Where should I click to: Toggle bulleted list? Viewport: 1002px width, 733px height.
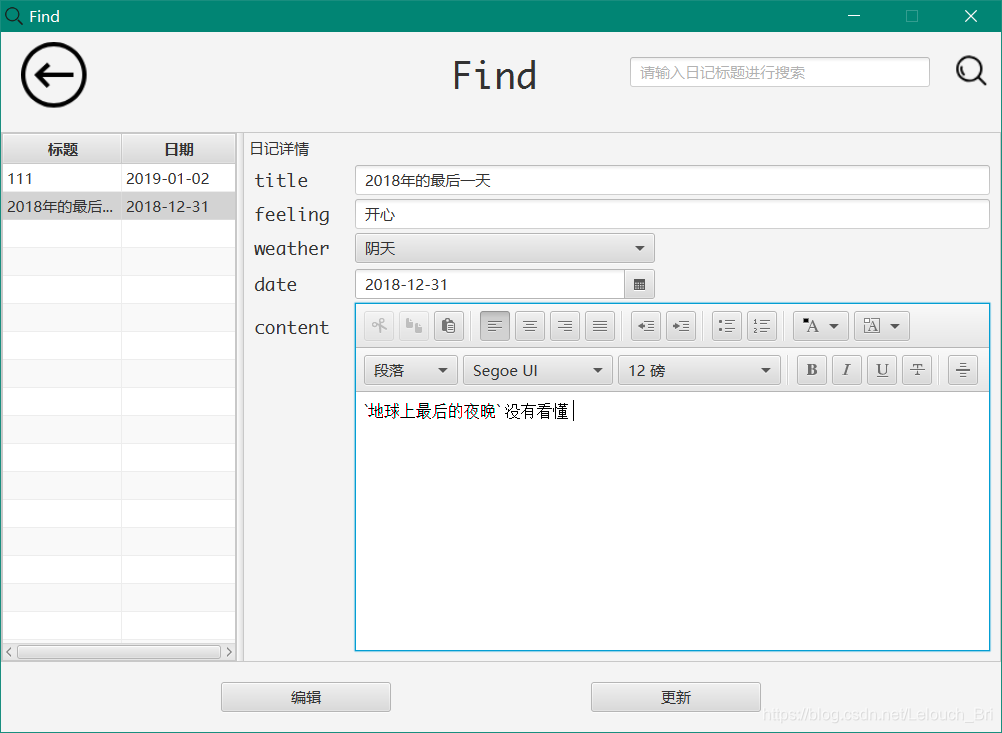click(x=727, y=326)
